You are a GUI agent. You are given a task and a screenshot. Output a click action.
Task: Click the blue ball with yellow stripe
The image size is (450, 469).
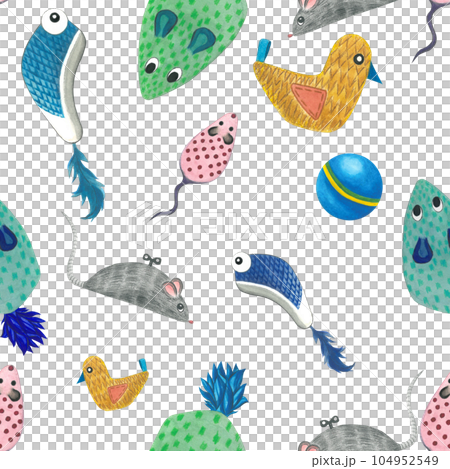point(349,187)
